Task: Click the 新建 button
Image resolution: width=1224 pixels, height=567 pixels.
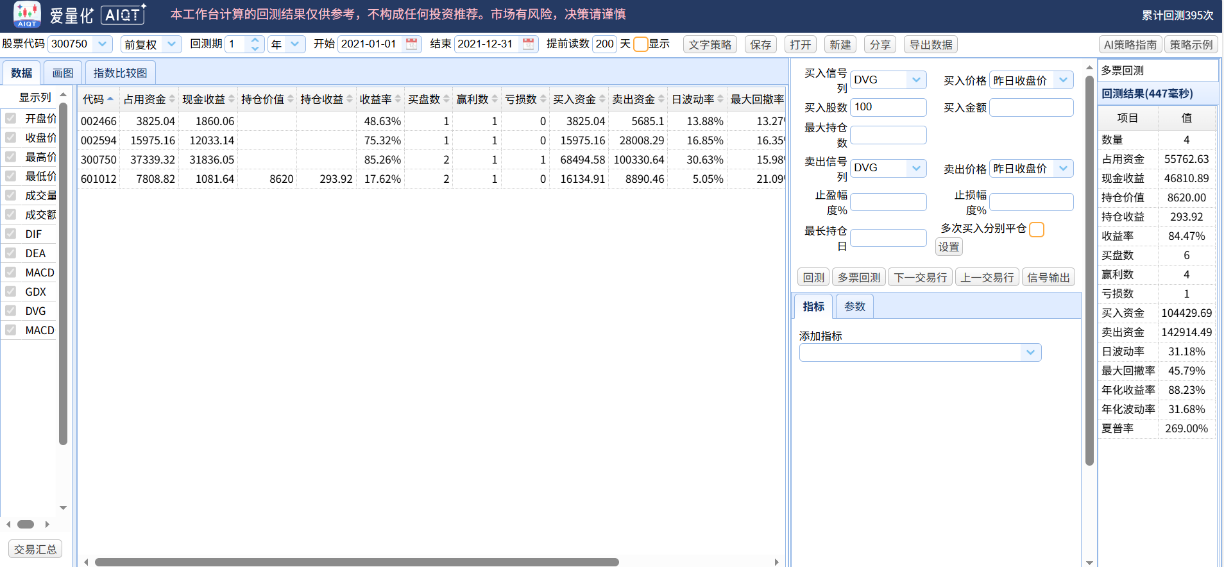Action: point(840,45)
